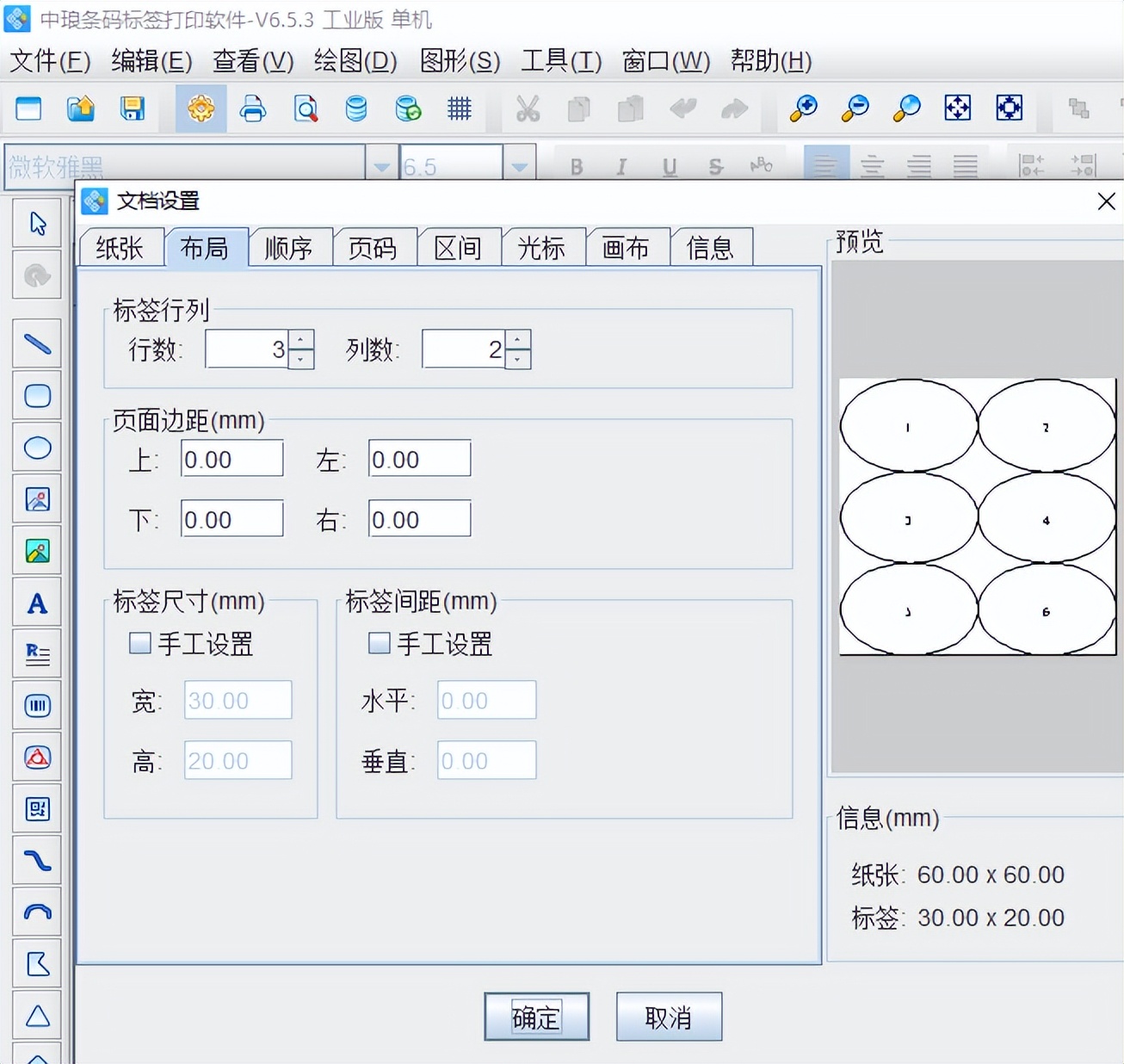Screen dimensions: 1124x1064
Task: Select the rounded rectangle tool
Action: 37,396
